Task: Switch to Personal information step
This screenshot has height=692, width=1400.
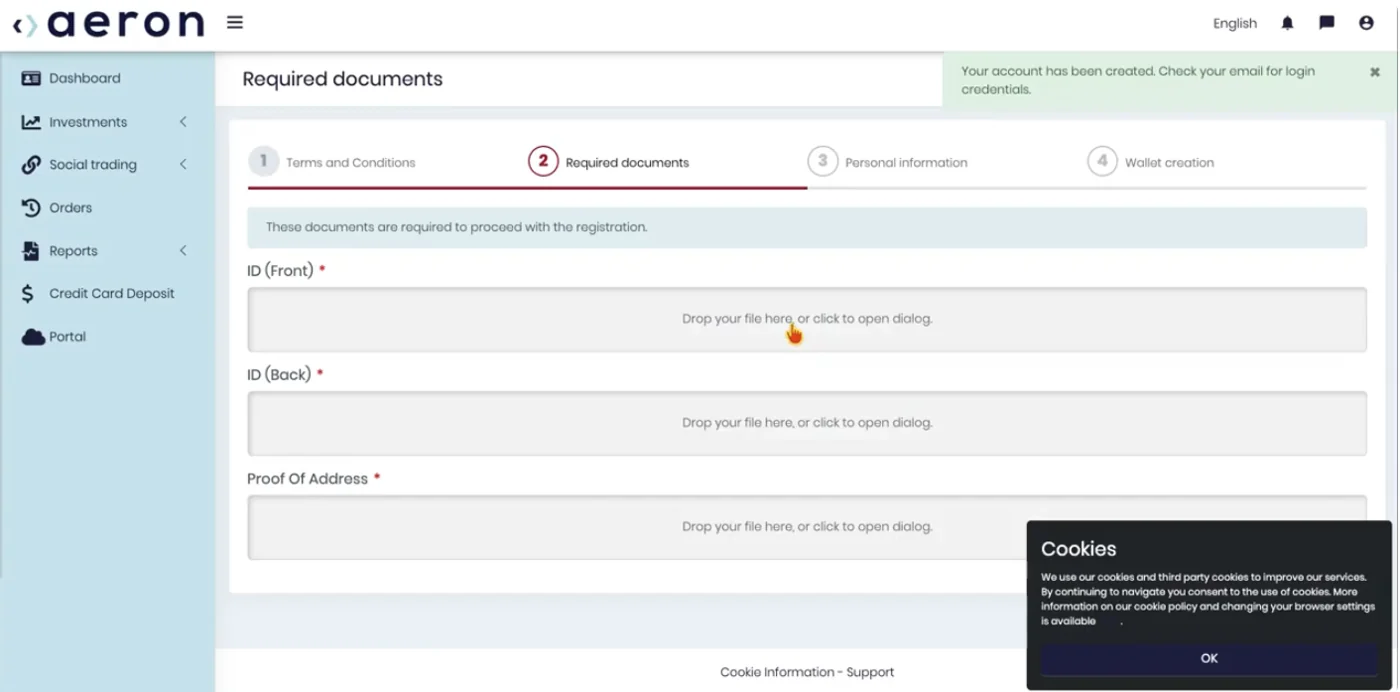Action: (906, 163)
